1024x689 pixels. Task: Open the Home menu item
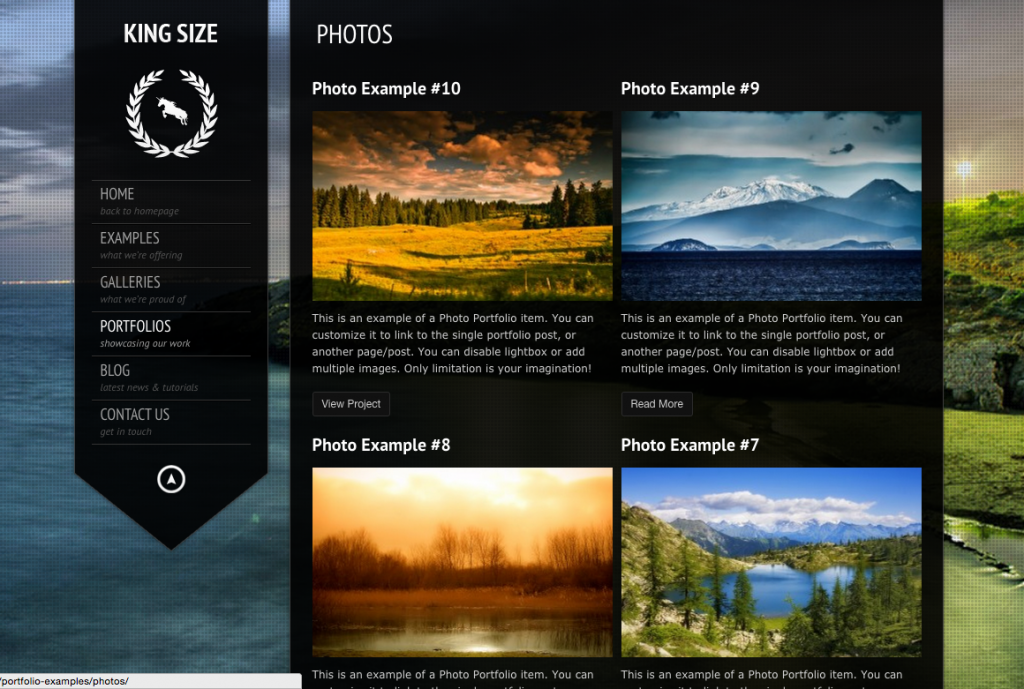point(117,194)
